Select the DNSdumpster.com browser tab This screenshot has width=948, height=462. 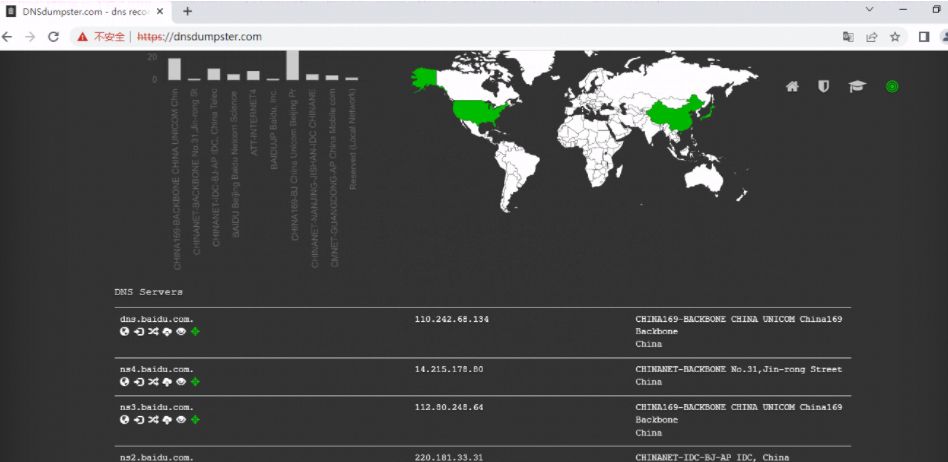tap(85, 12)
